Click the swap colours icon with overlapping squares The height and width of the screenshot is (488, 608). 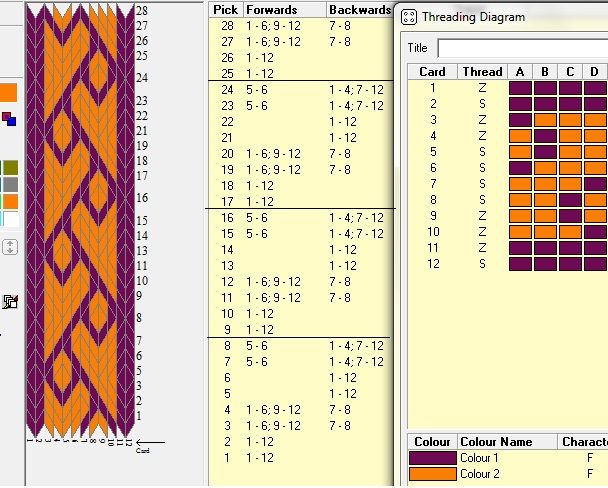click(x=9, y=119)
